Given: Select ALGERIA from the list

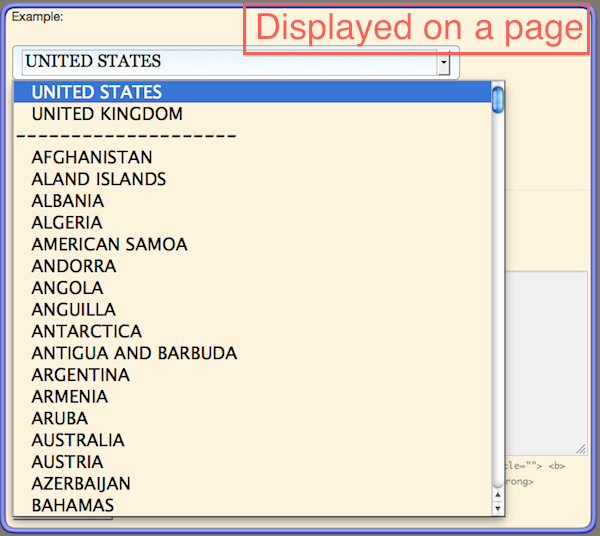Looking at the screenshot, I should point(253,223).
